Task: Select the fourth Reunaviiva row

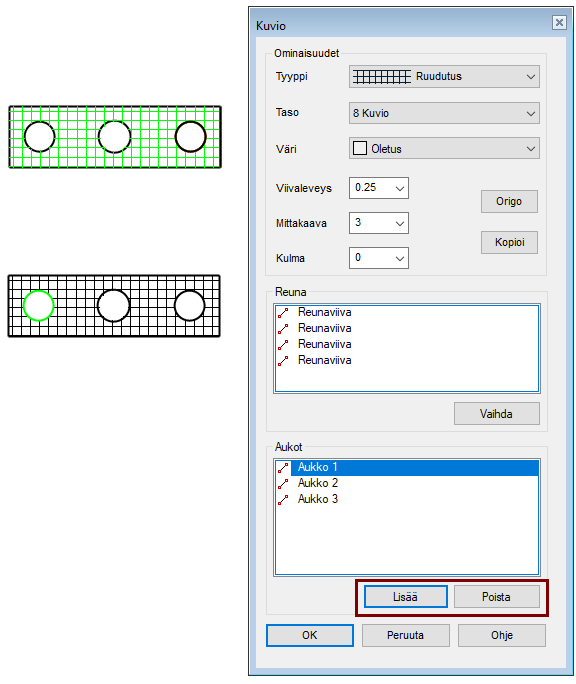Action: 407,360
